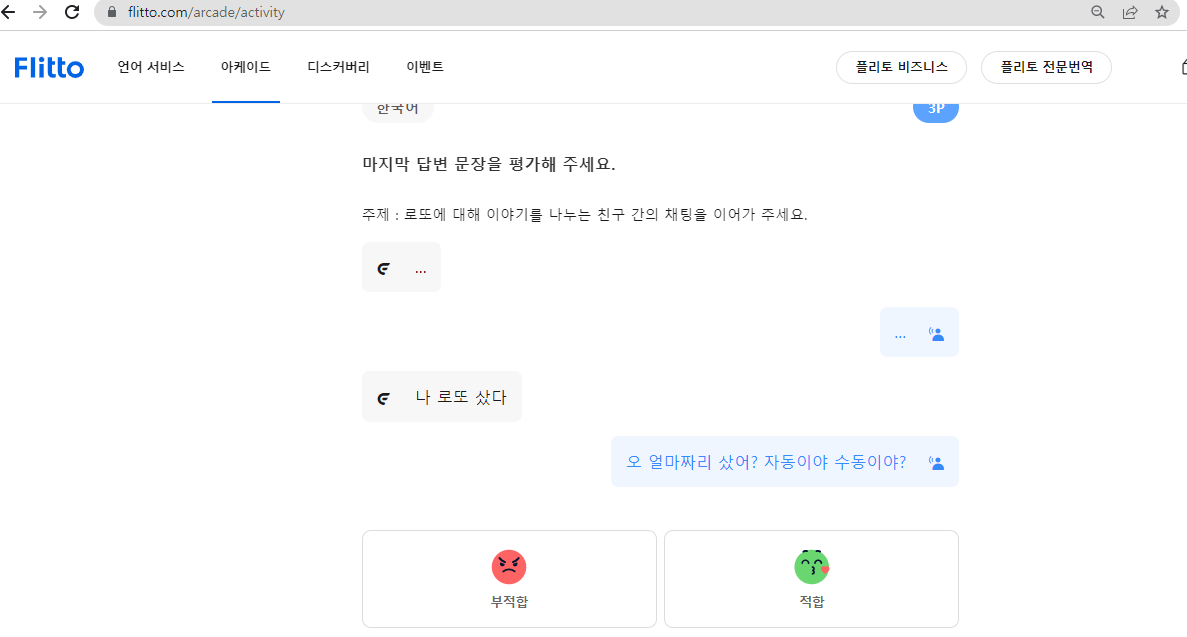Click the angry face emoji above 부적합

(x=509, y=566)
